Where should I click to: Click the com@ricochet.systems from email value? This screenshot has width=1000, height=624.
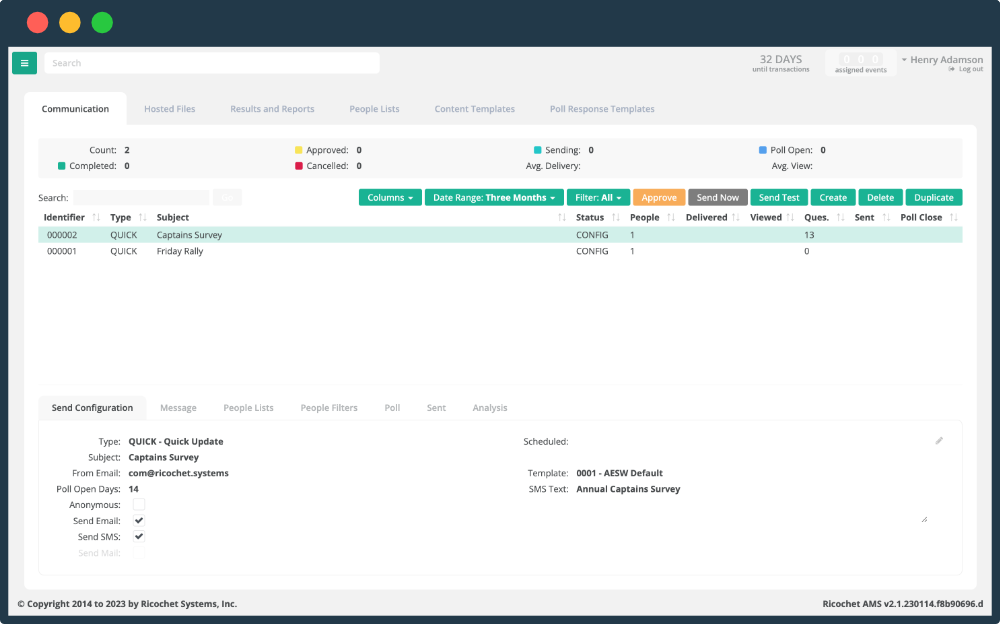point(179,473)
